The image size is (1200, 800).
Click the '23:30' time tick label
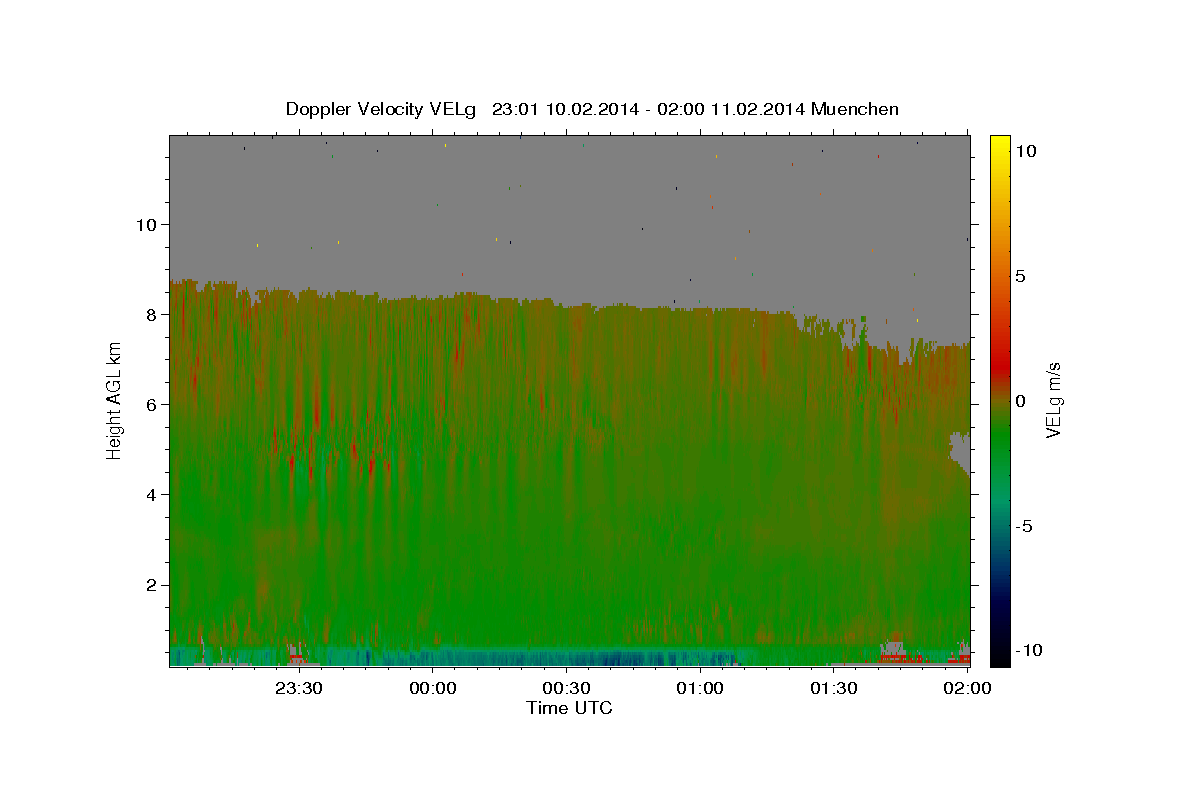click(x=299, y=688)
